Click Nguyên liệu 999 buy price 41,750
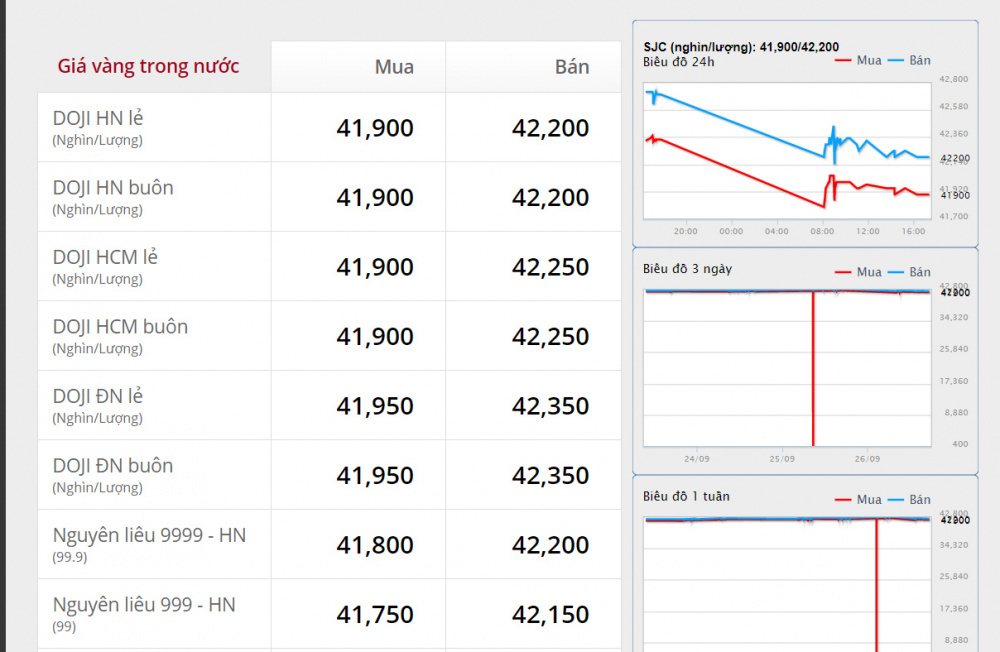Screen dimensions: 1000x652 375,615
